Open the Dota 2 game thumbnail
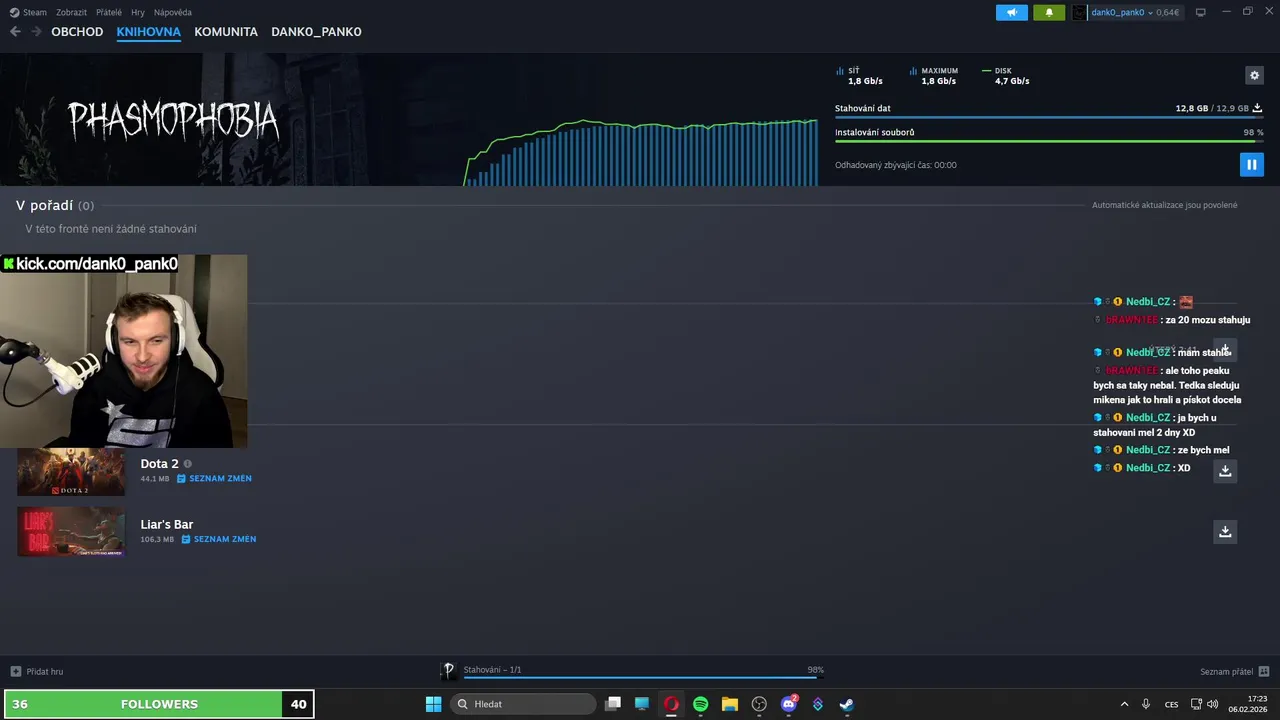1280x720 pixels. pos(71,471)
